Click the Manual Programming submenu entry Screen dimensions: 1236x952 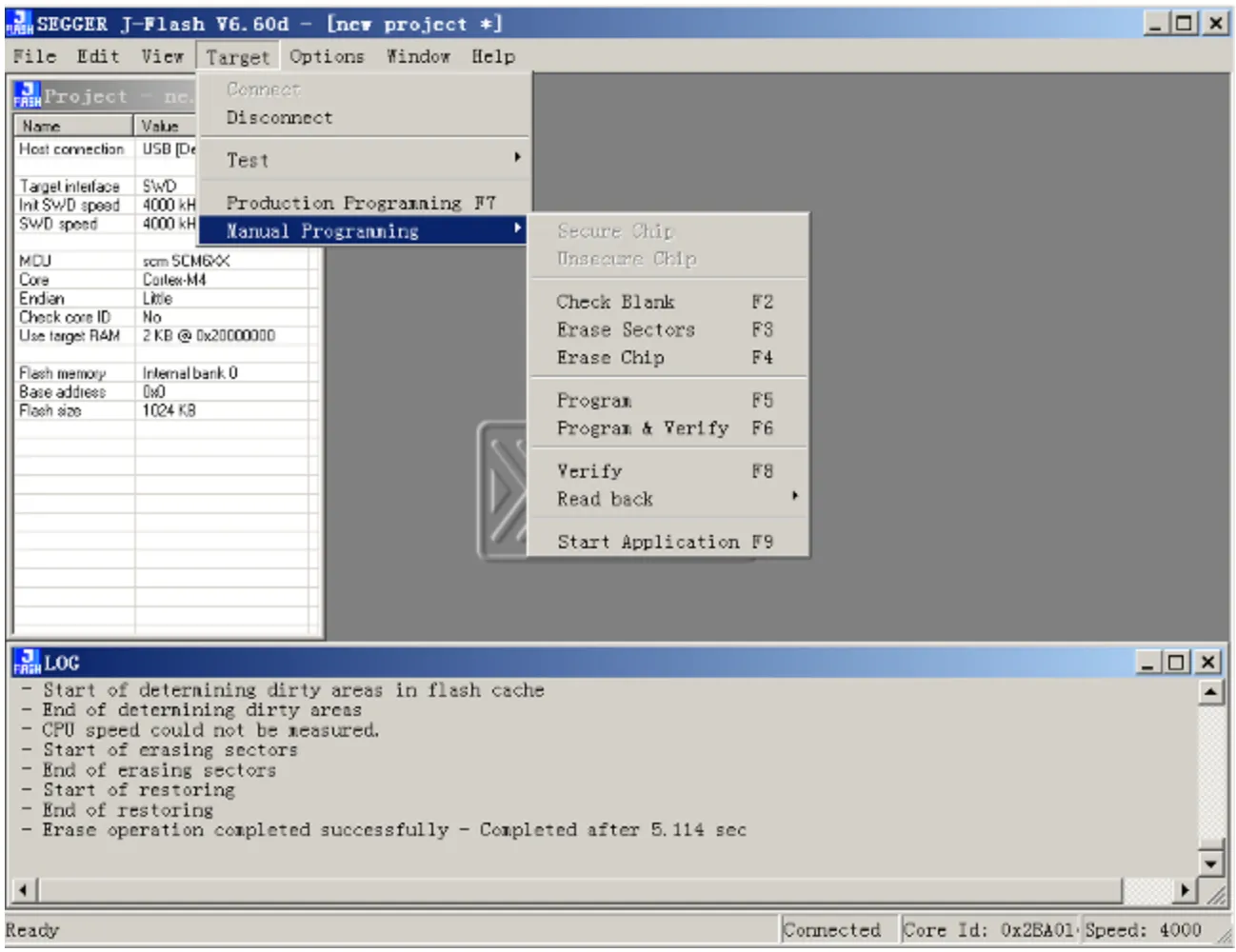[363, 231]
